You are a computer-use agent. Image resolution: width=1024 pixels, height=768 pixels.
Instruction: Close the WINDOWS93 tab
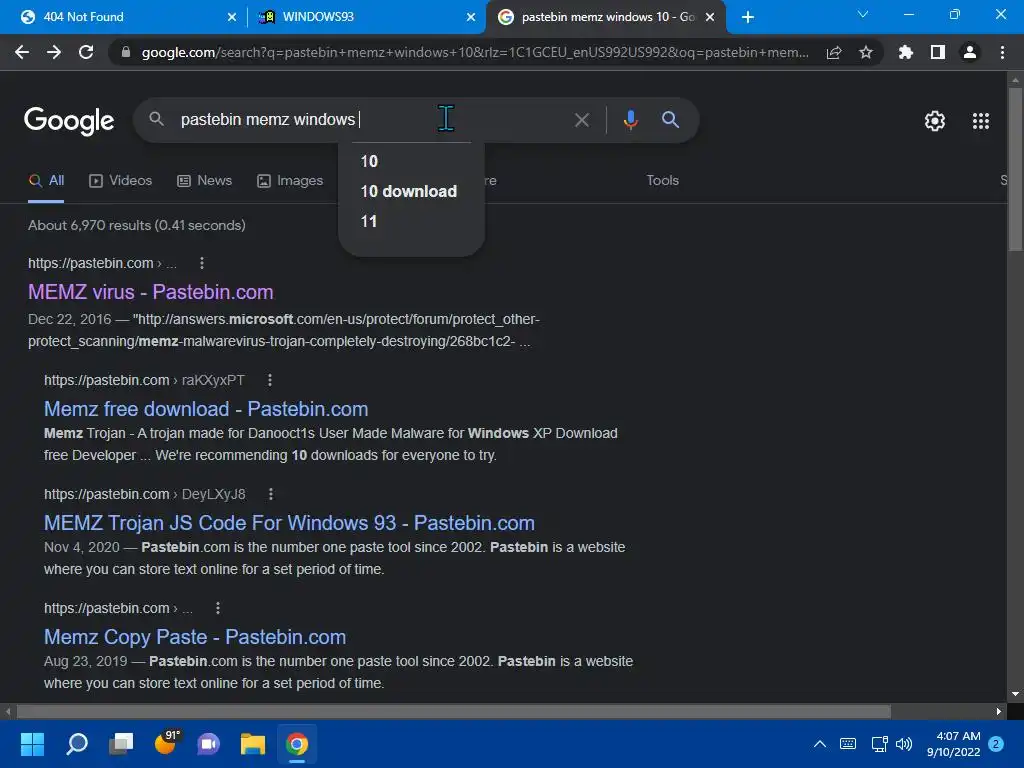click(471, 17)
